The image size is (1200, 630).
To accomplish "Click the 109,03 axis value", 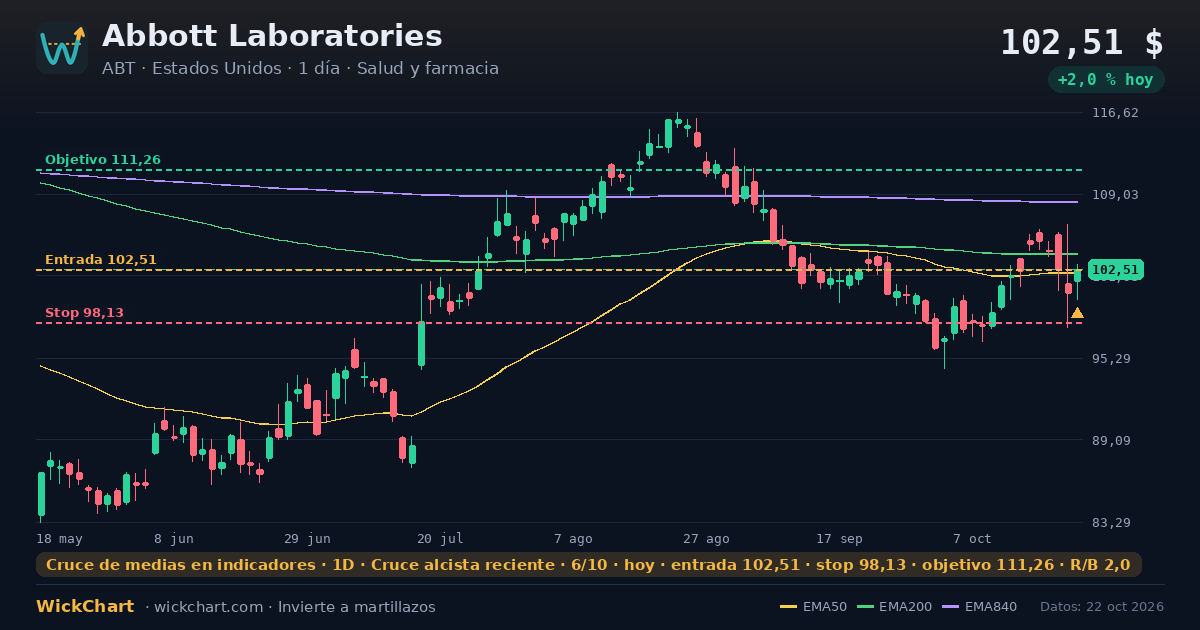I will pos(1116,195).
